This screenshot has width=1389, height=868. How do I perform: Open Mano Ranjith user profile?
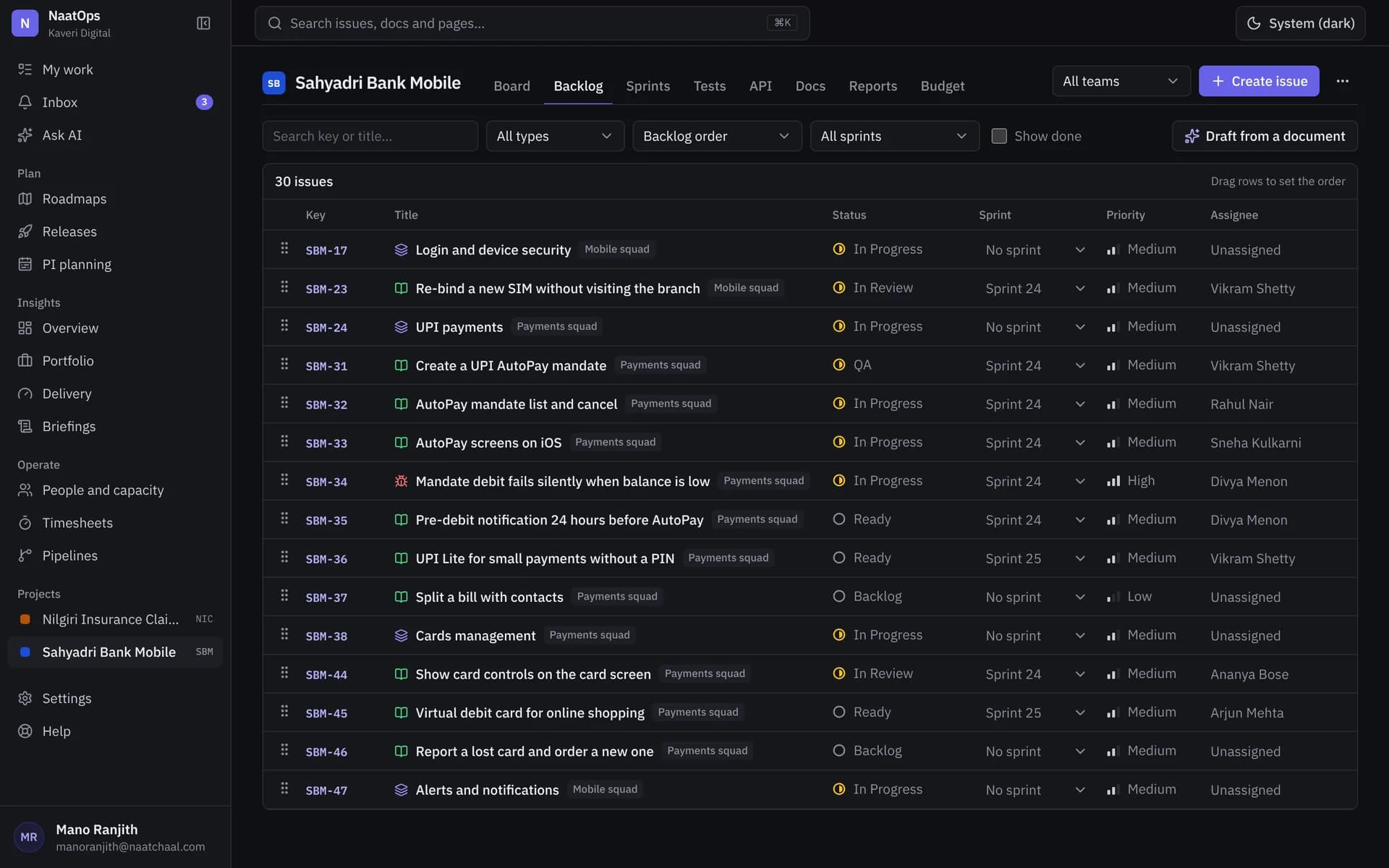(x=115, y=837)
